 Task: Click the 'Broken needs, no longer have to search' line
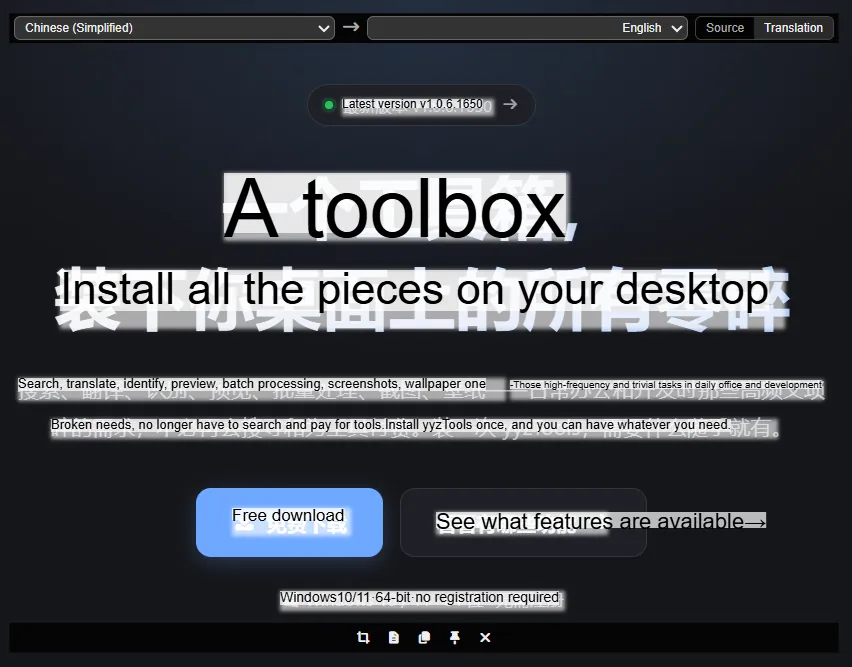[390, 424]
